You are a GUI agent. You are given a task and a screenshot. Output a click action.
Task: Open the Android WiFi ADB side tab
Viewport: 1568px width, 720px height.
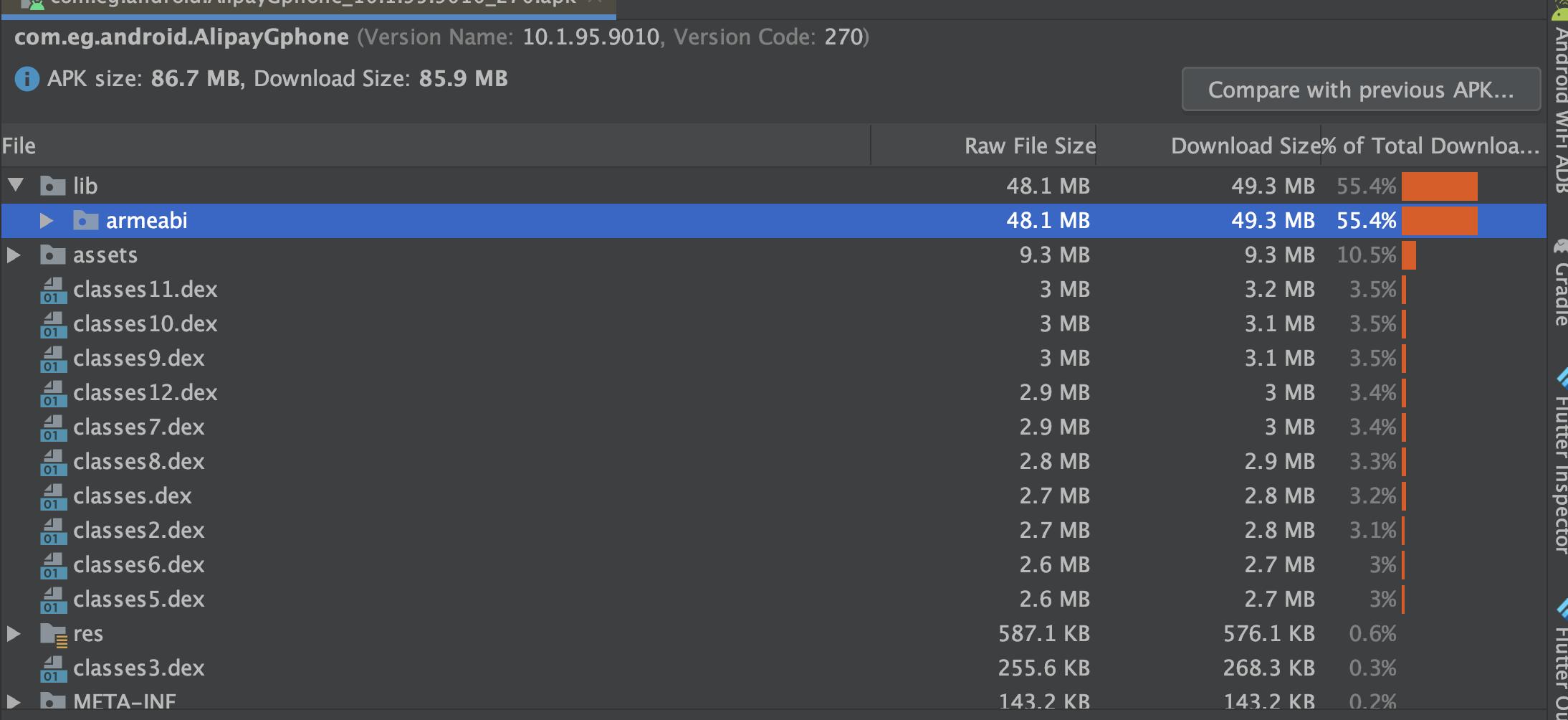pyautogui.click(x=1560, y=108)
